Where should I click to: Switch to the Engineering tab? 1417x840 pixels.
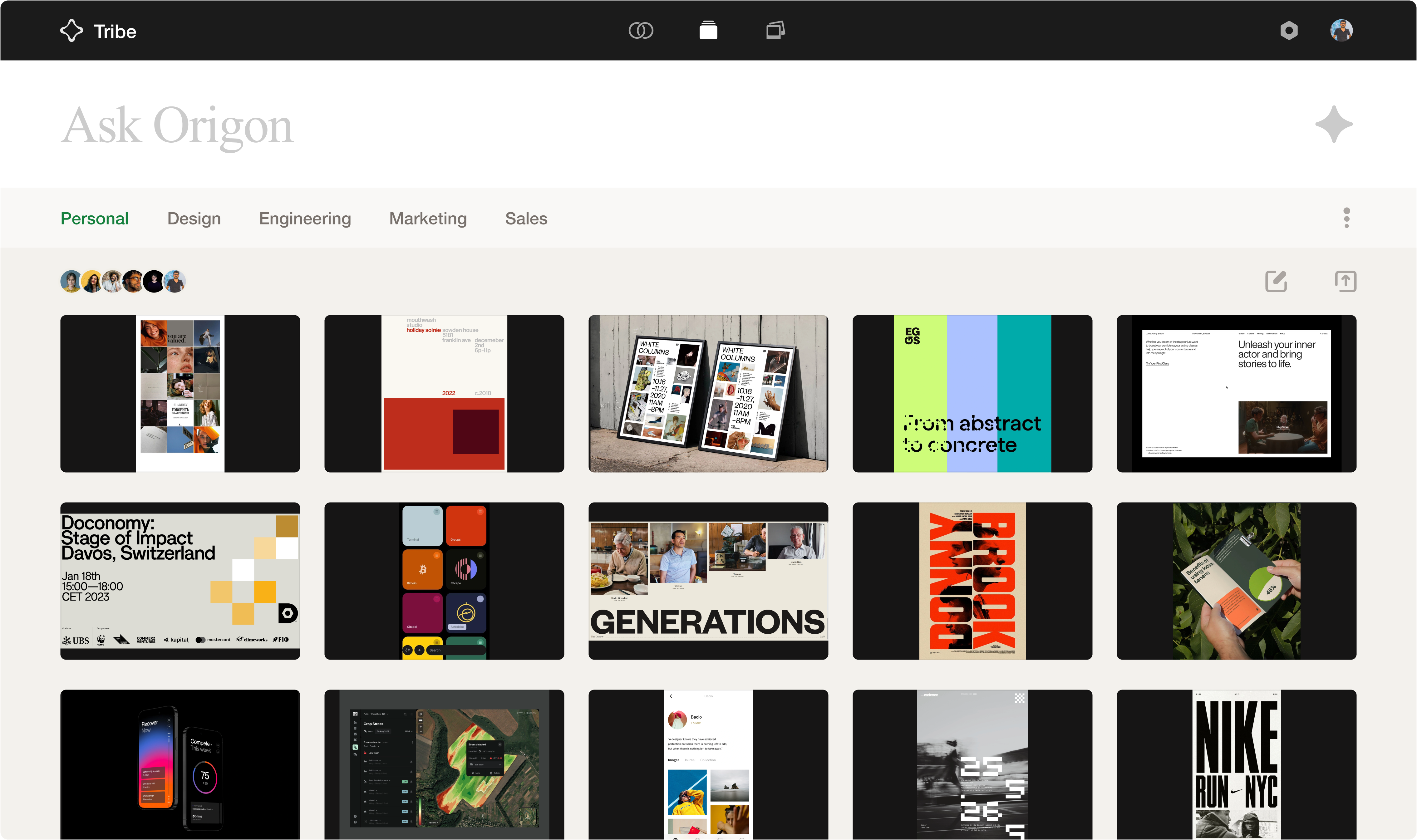pyautogui.click(x=305, y=219)
